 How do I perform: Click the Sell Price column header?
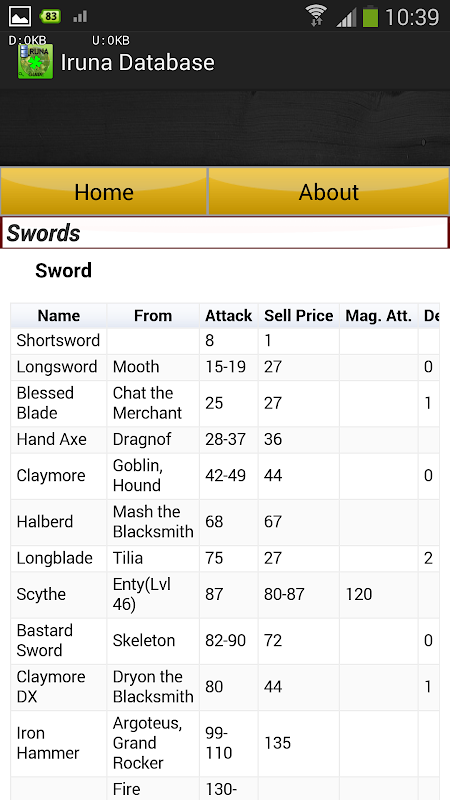coord(298,316)
